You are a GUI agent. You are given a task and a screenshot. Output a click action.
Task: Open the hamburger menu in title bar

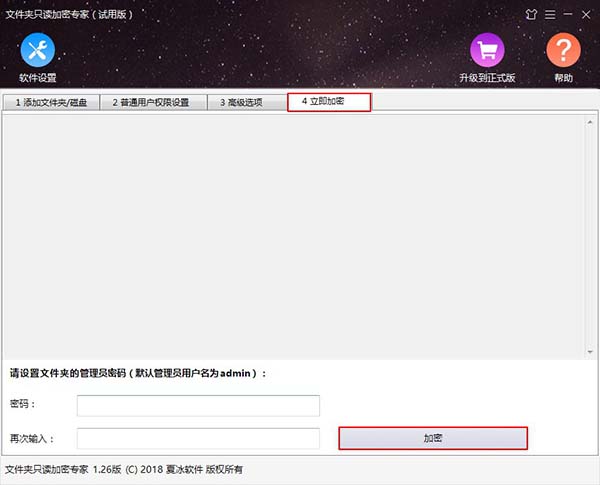[548, 14]
